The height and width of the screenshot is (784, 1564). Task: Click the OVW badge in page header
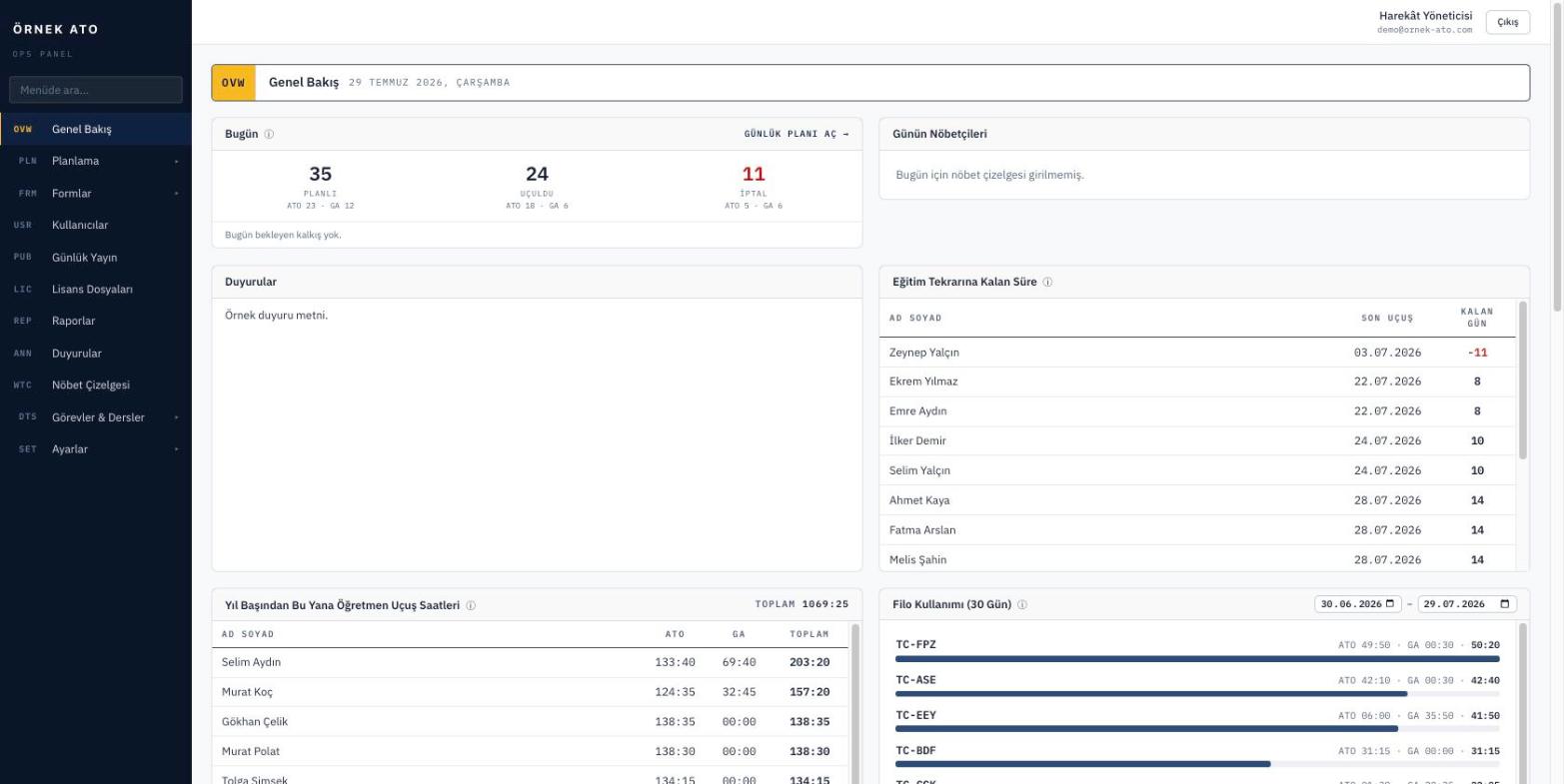[x=233, y=83]
